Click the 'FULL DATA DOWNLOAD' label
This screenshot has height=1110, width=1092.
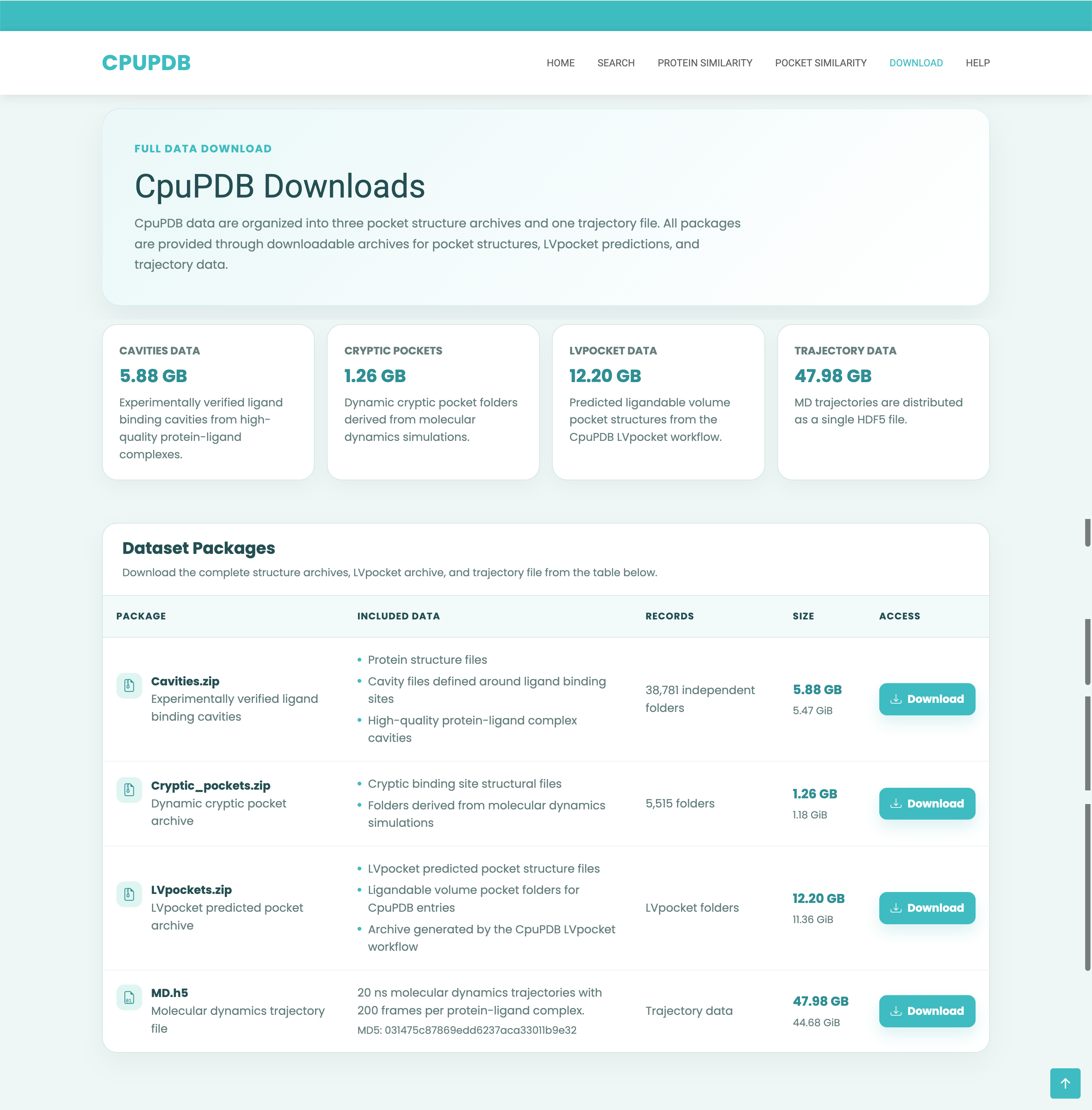[x=203, y=149]
